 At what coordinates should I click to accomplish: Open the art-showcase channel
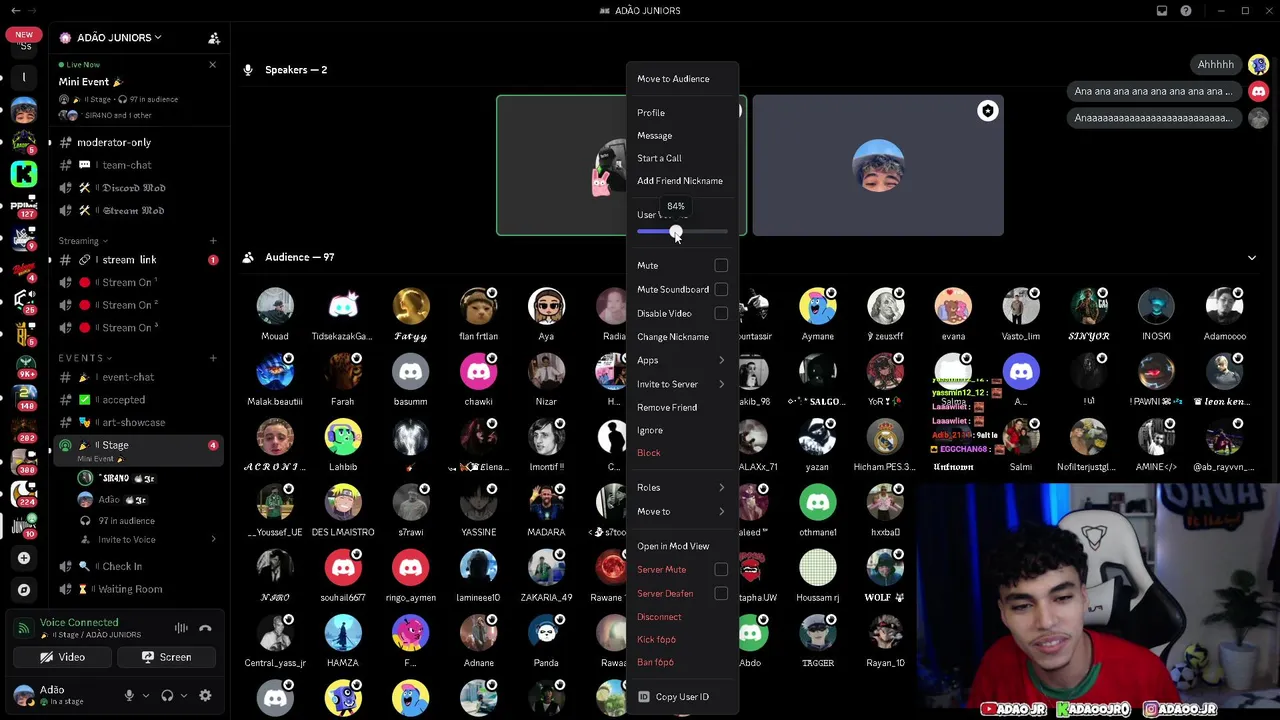tap(135, 423)
